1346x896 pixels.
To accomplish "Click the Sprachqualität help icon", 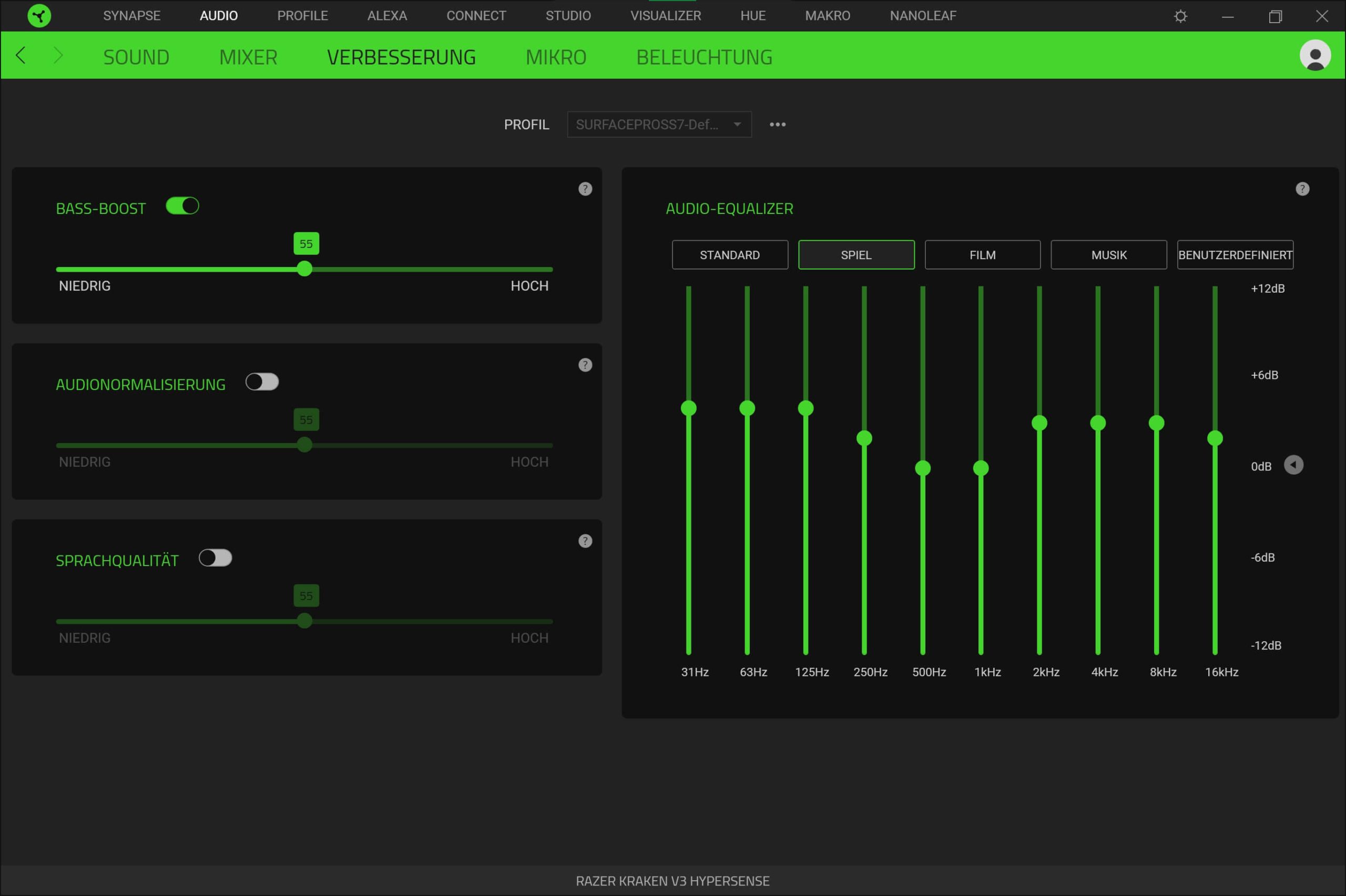I will 585,541.
